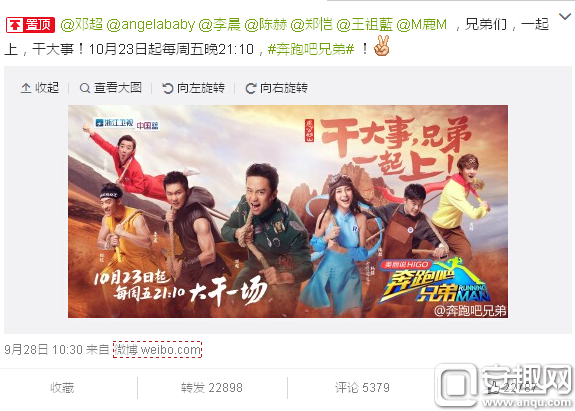
Task: Open @angelababy user mention
Action: pyautogui.click(x=151, y=25)
